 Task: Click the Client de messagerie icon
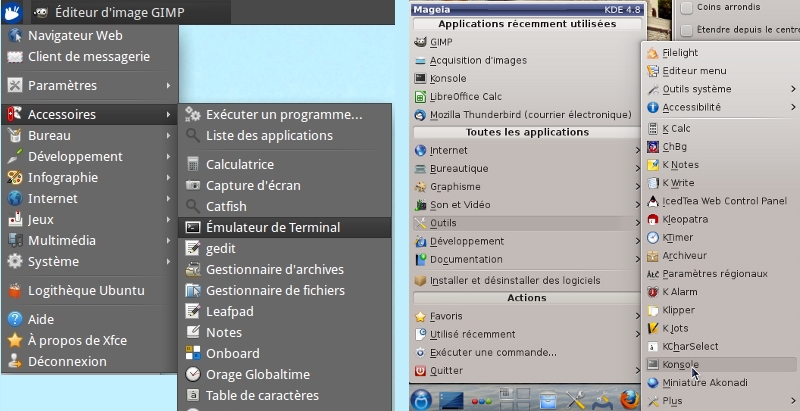tap(15, 57)
